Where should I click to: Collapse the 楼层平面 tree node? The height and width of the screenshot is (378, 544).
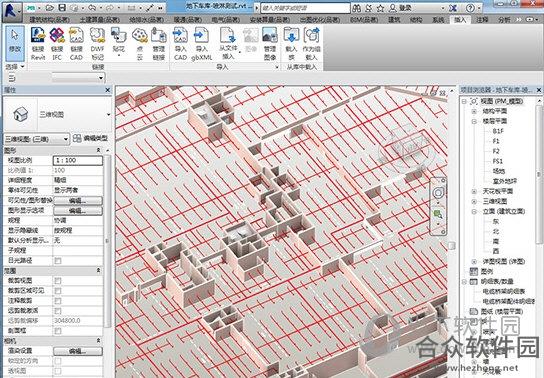pos(474,121)
